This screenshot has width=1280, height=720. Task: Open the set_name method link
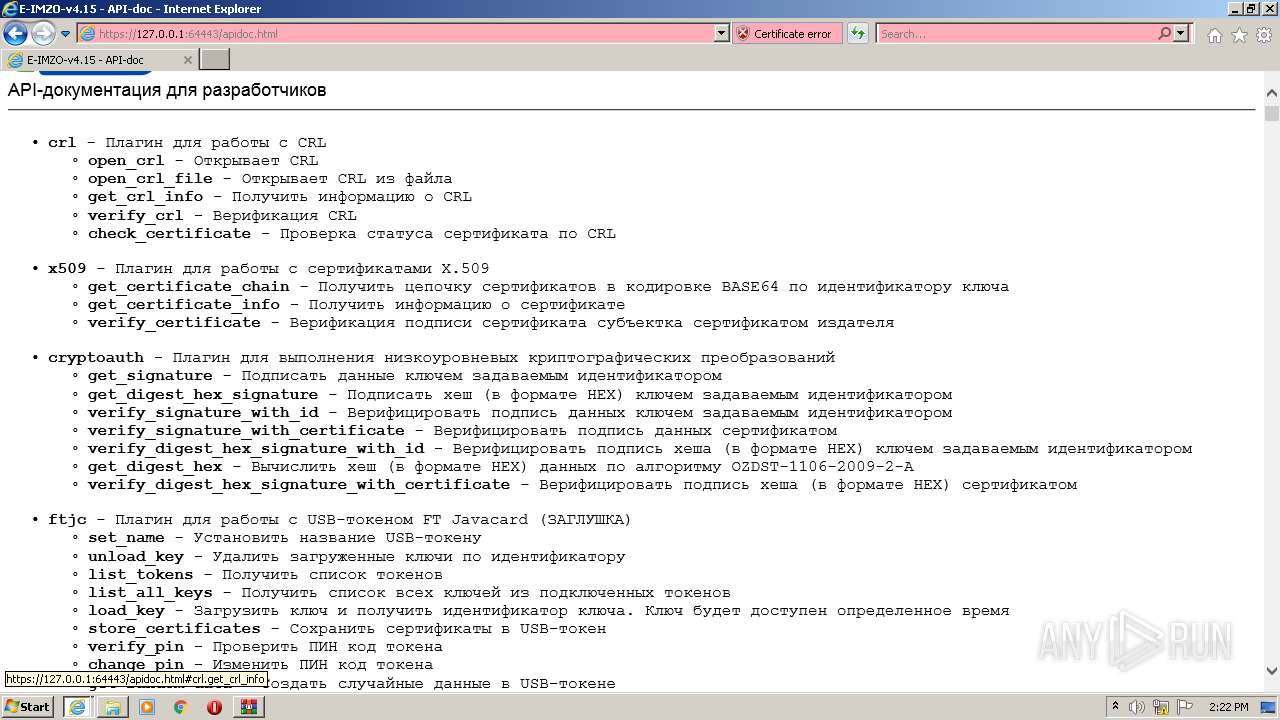[x=126, y=538]
